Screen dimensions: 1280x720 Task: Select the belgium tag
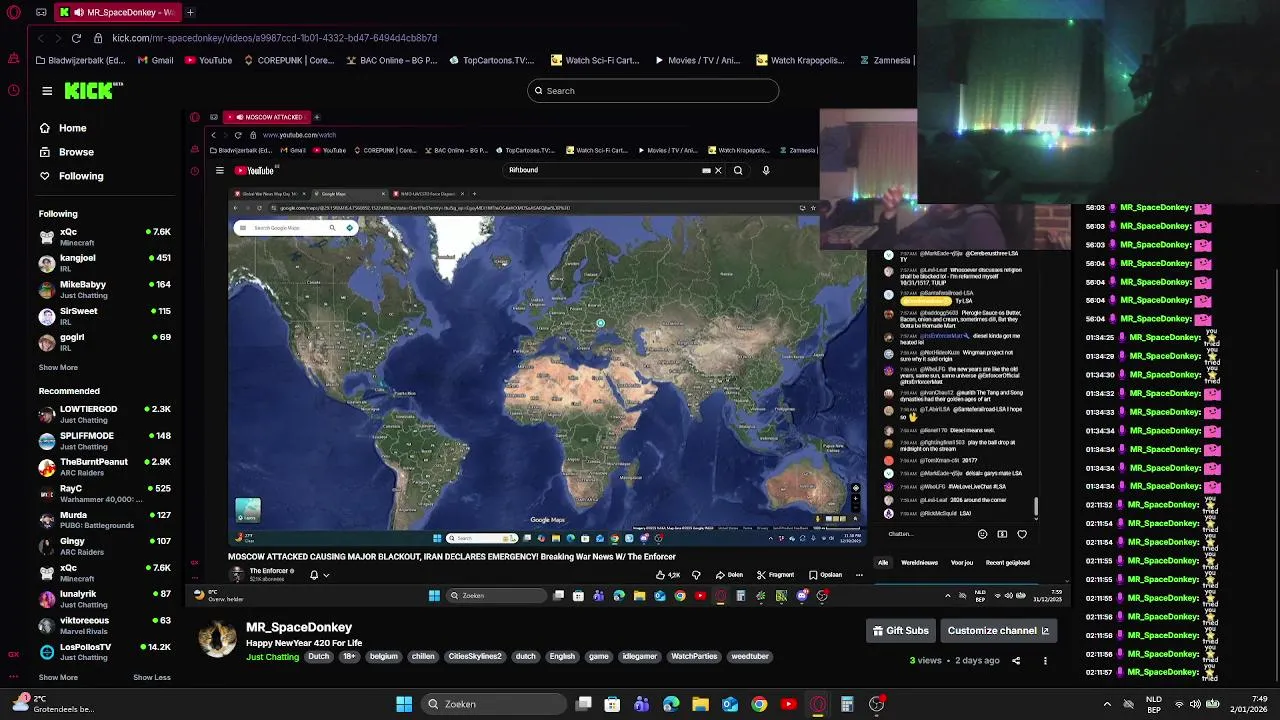tap(383, 657)
